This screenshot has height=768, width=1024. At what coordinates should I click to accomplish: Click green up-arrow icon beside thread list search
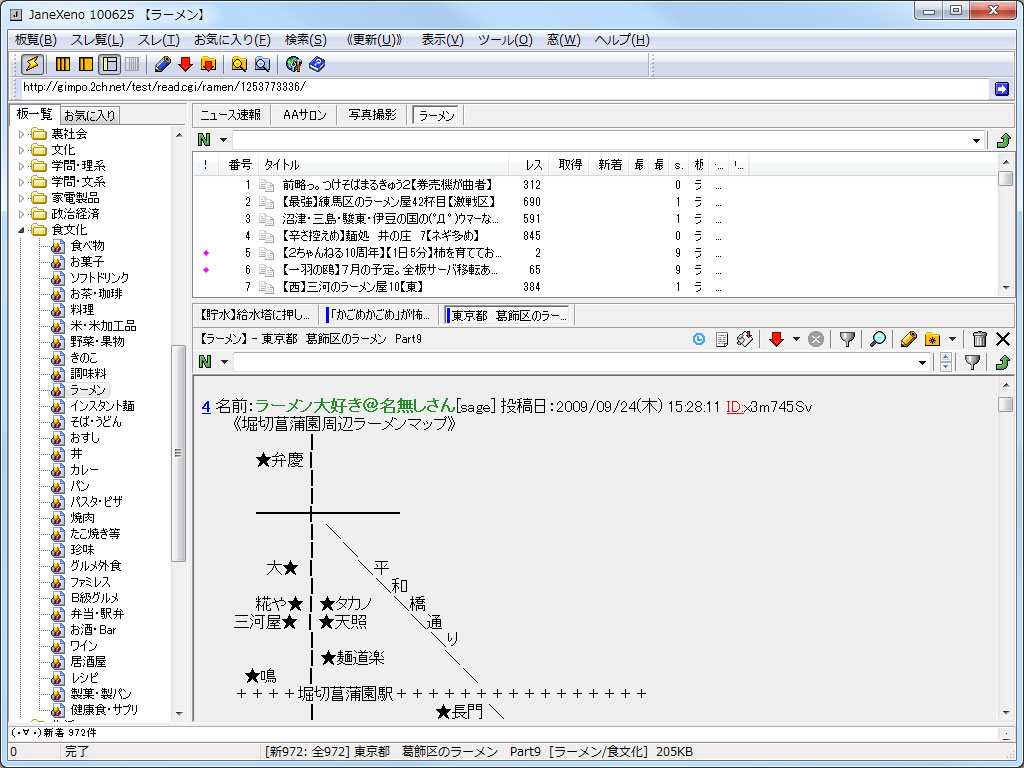(1003, 140)
